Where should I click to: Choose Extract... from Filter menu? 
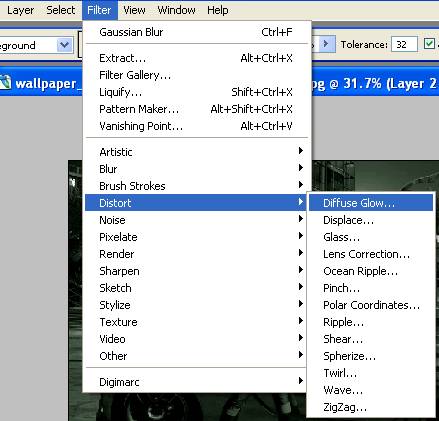(196, 58)
